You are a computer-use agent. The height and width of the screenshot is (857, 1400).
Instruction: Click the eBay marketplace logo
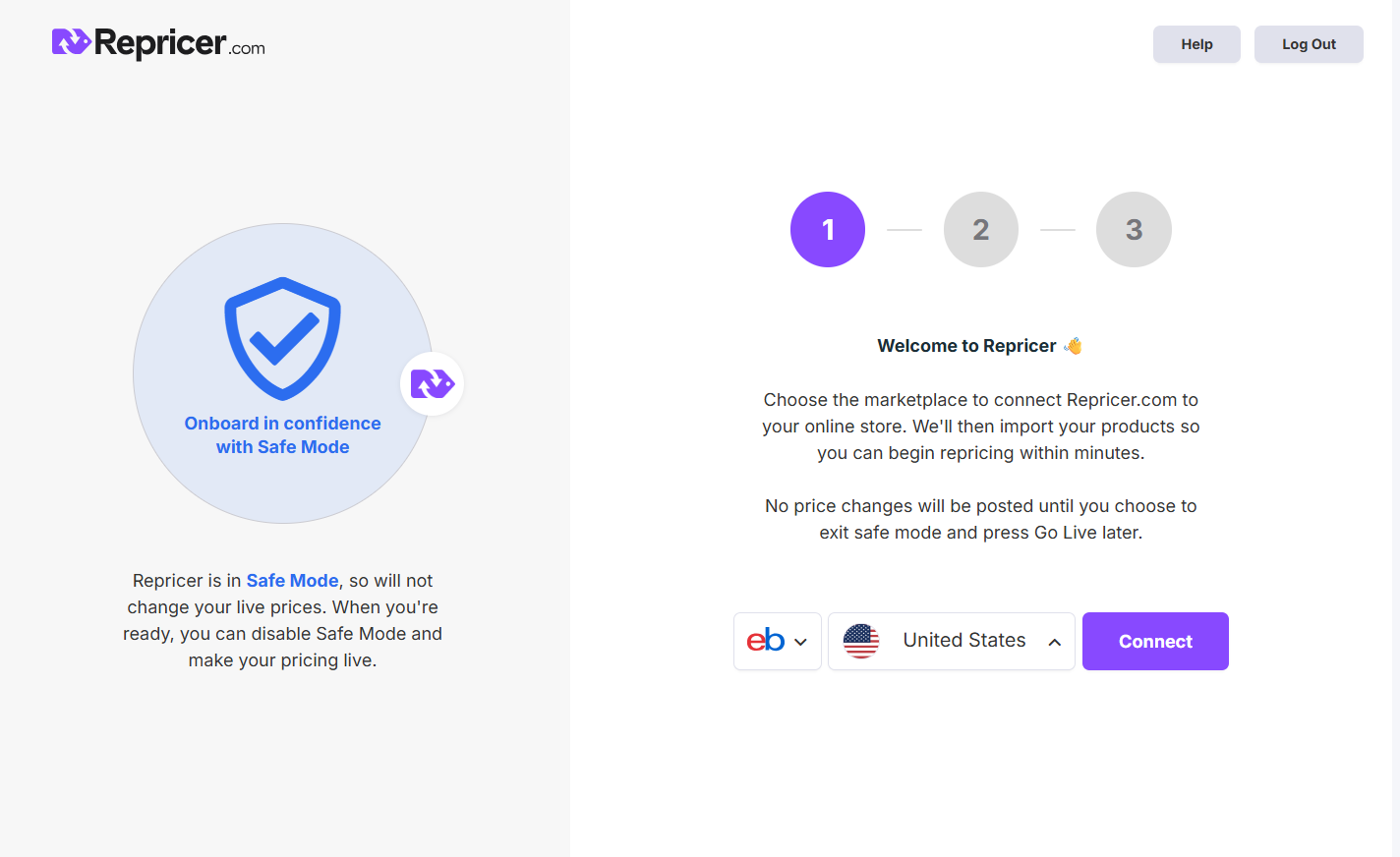click(x=765, y=641)
